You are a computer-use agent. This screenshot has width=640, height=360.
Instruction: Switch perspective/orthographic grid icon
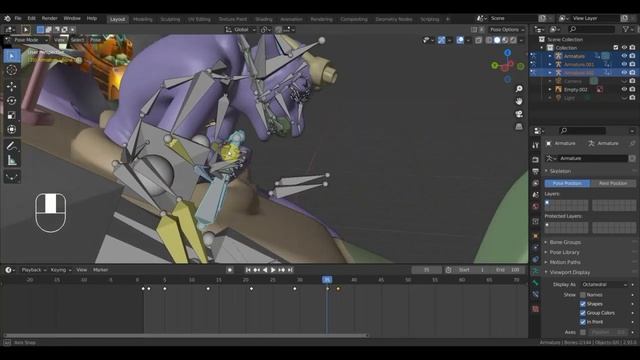(x=519, y=127)
